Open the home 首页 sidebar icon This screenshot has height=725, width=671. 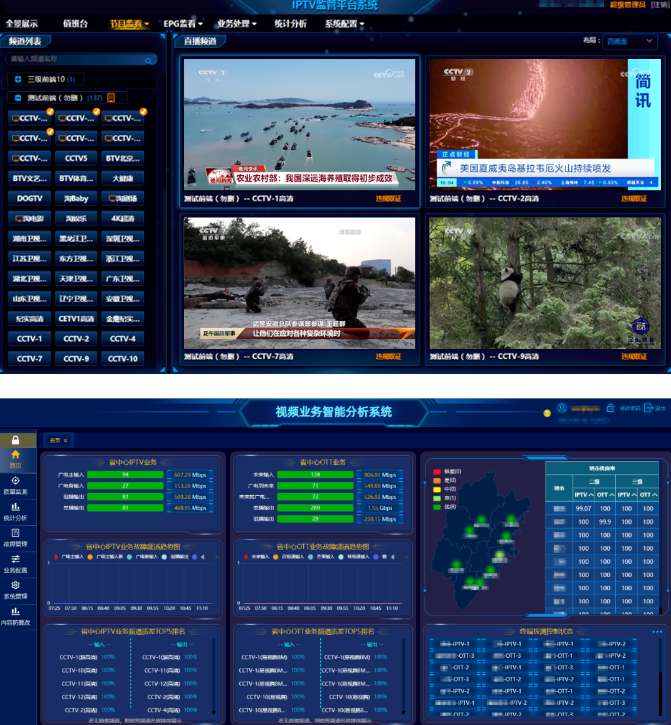(x=15, y=454)
